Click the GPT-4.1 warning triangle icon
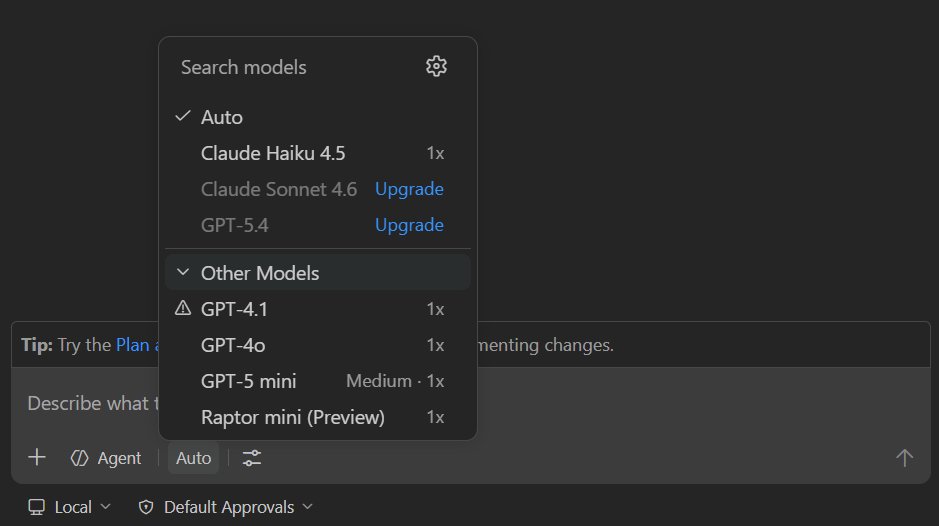The image size is (939, 526). [183, 308]
